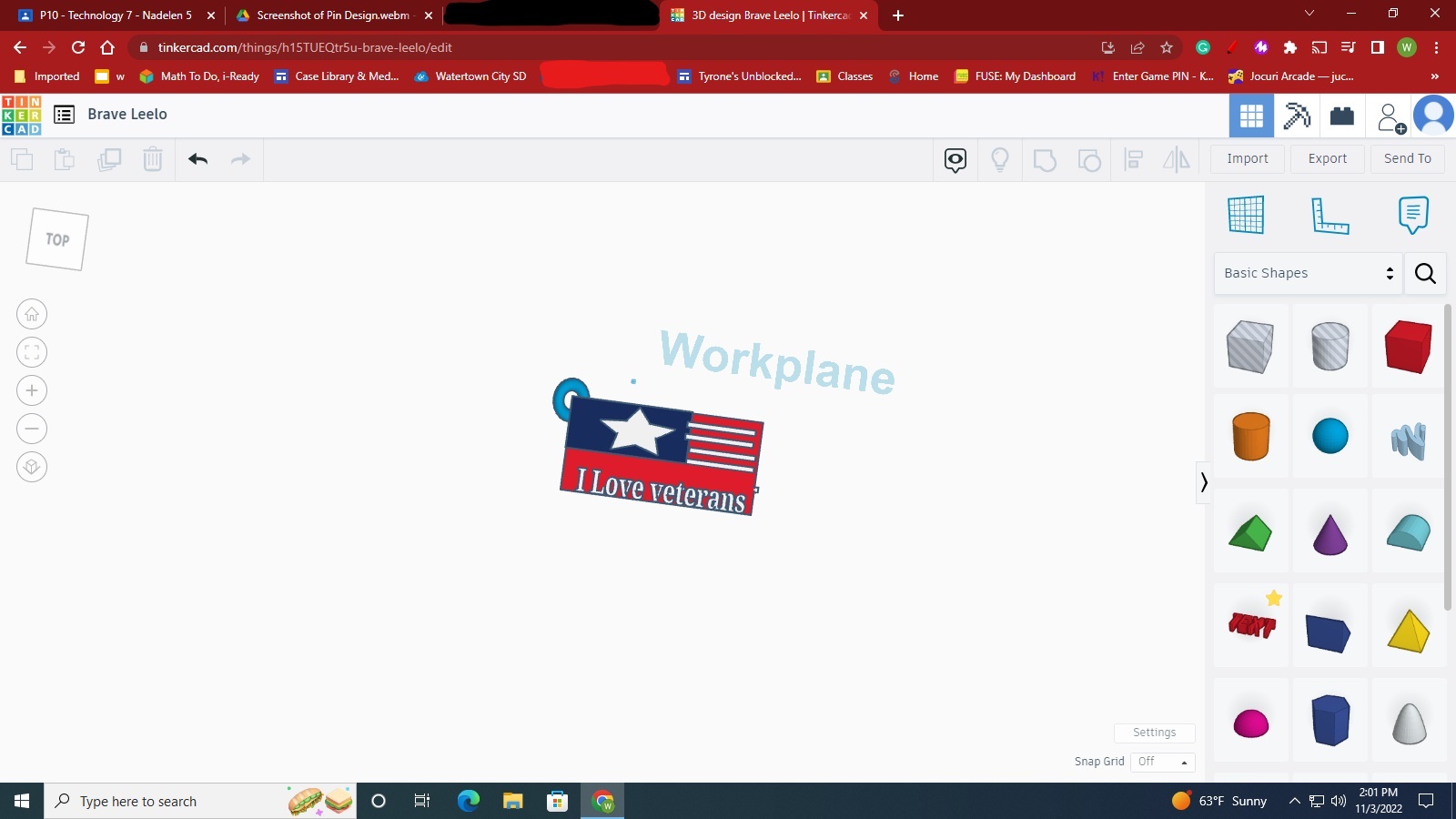Group the selected shapes
The height and width of the screenshot is (819, 1456).
click(x=1045, y=160)
